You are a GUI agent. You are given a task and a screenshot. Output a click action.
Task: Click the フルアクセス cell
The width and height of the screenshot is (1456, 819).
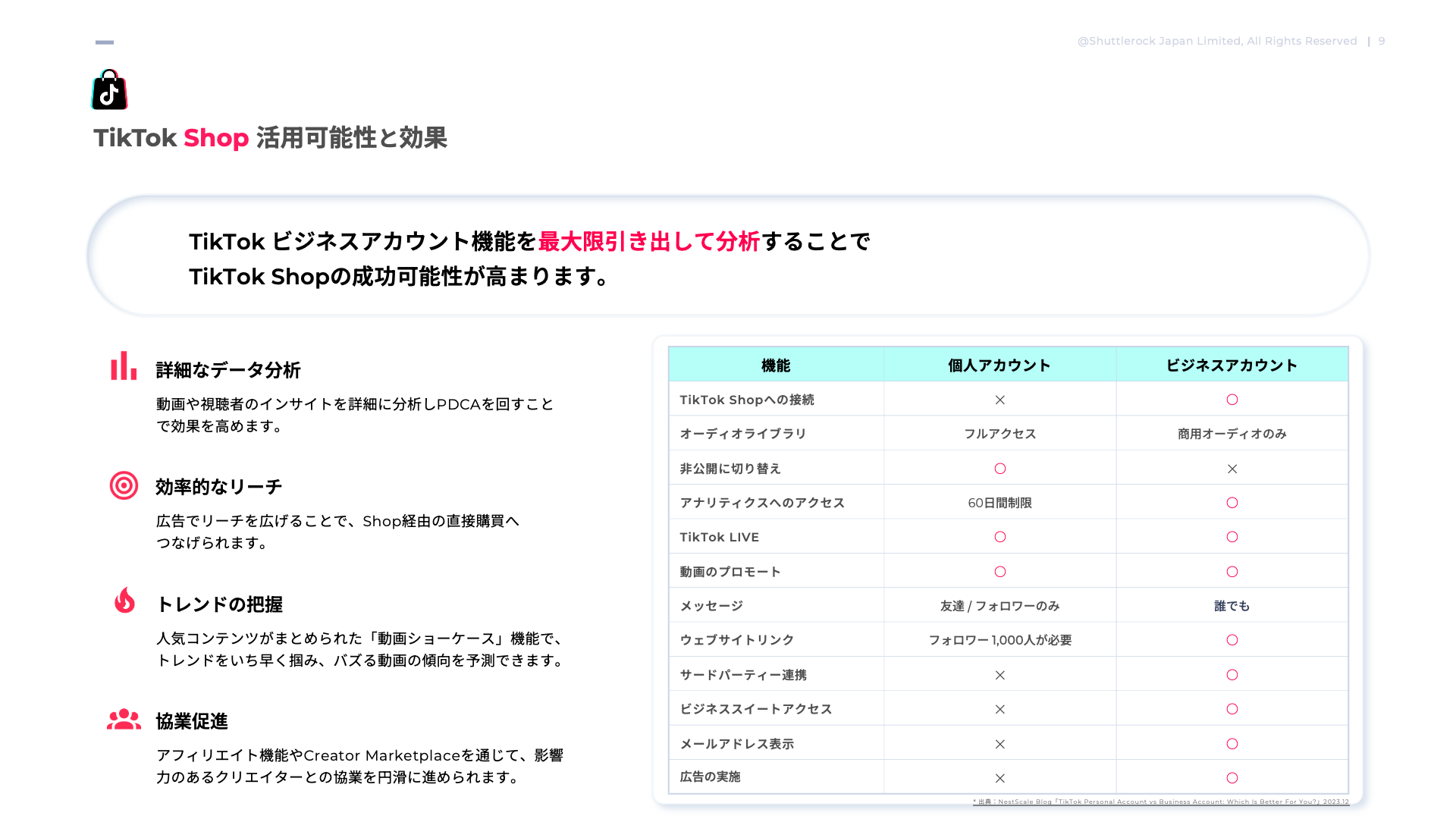click(999, 434)
